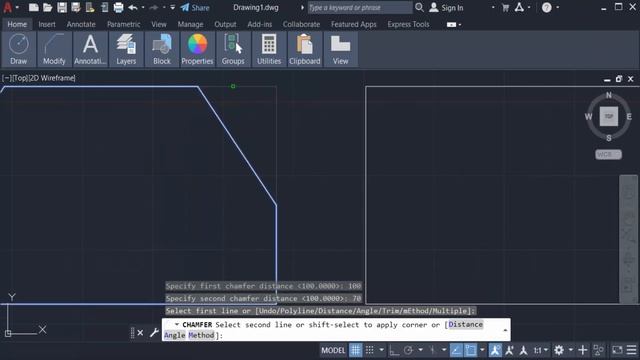This screenshot has height=360, width=640.
Task: Click the command line customize wrench icon
Action: pyautogui.click(x=154, y=333)
